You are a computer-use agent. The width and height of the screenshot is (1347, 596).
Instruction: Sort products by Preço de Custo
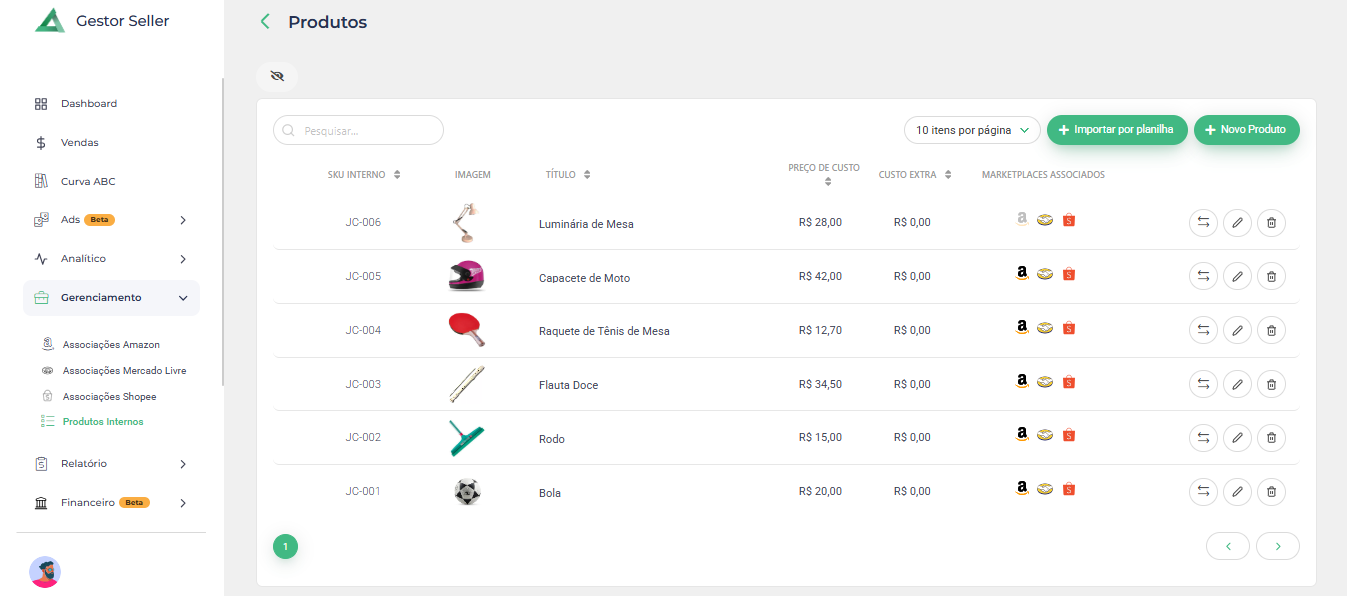(x=827, y=182)
